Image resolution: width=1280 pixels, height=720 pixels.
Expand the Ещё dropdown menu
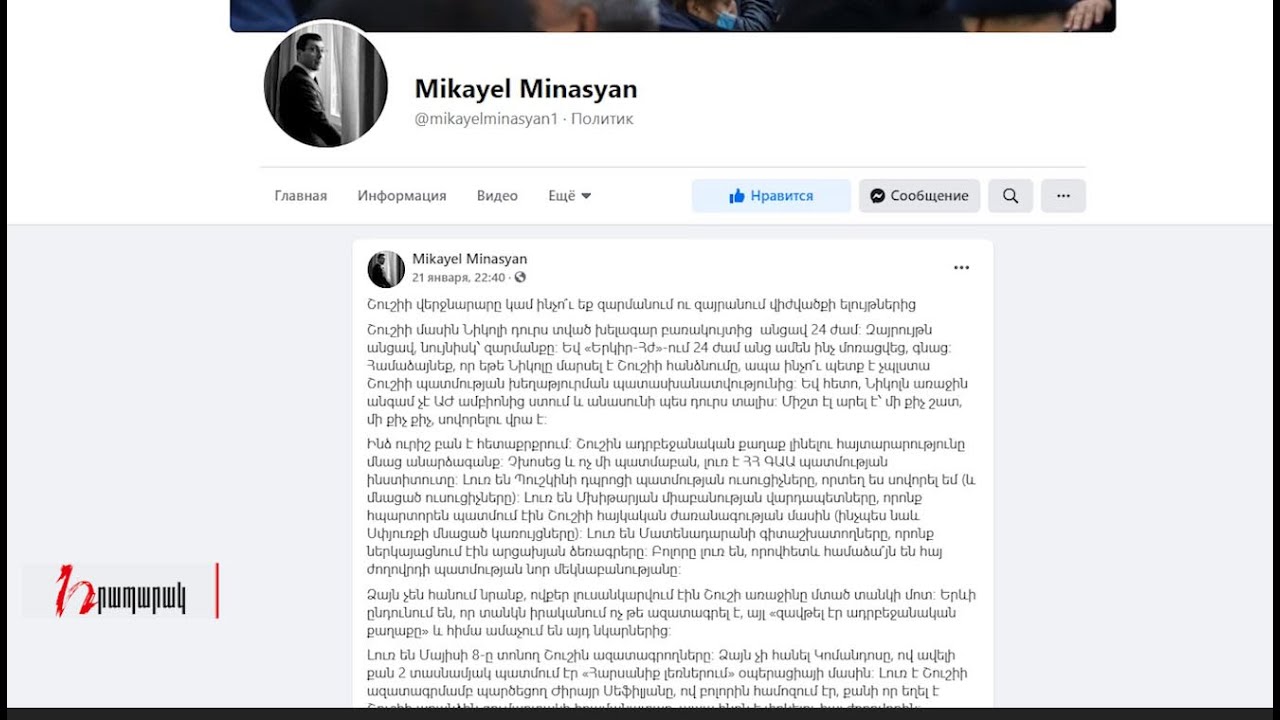pos(570,196)
